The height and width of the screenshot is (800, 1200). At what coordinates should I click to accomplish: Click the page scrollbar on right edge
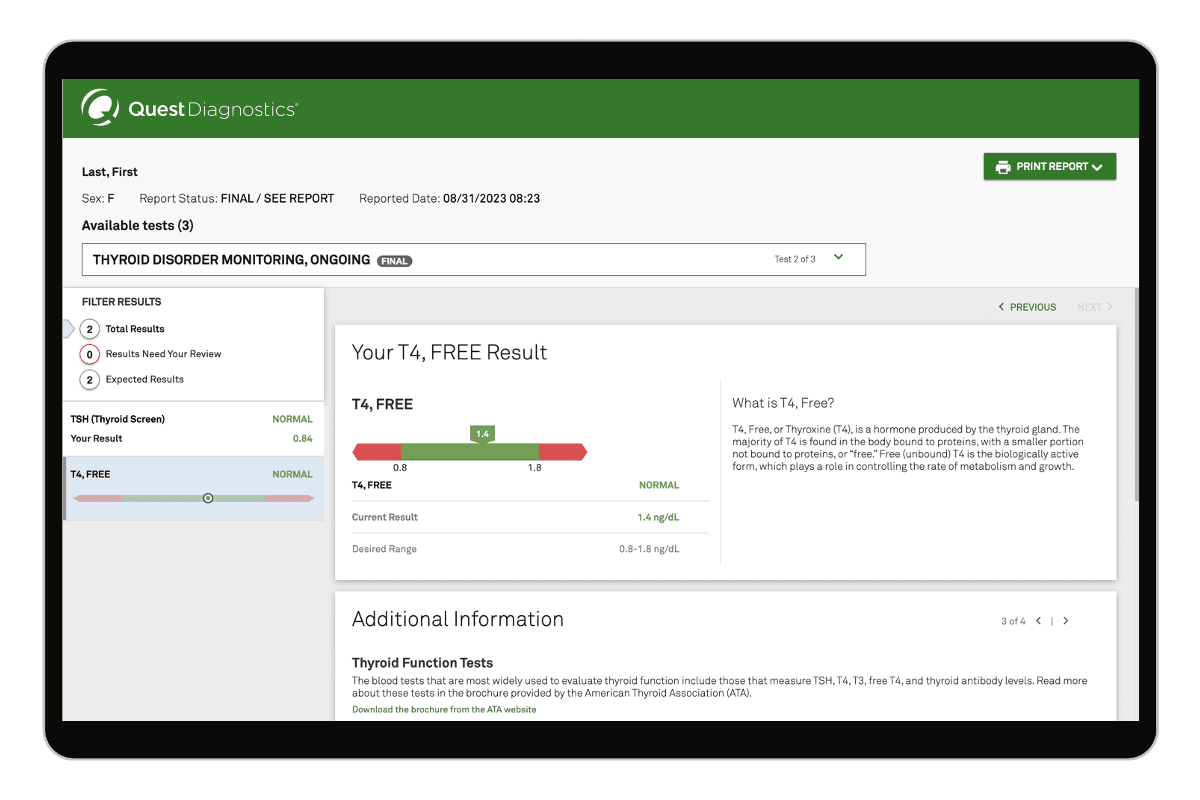pos(1134,400)
